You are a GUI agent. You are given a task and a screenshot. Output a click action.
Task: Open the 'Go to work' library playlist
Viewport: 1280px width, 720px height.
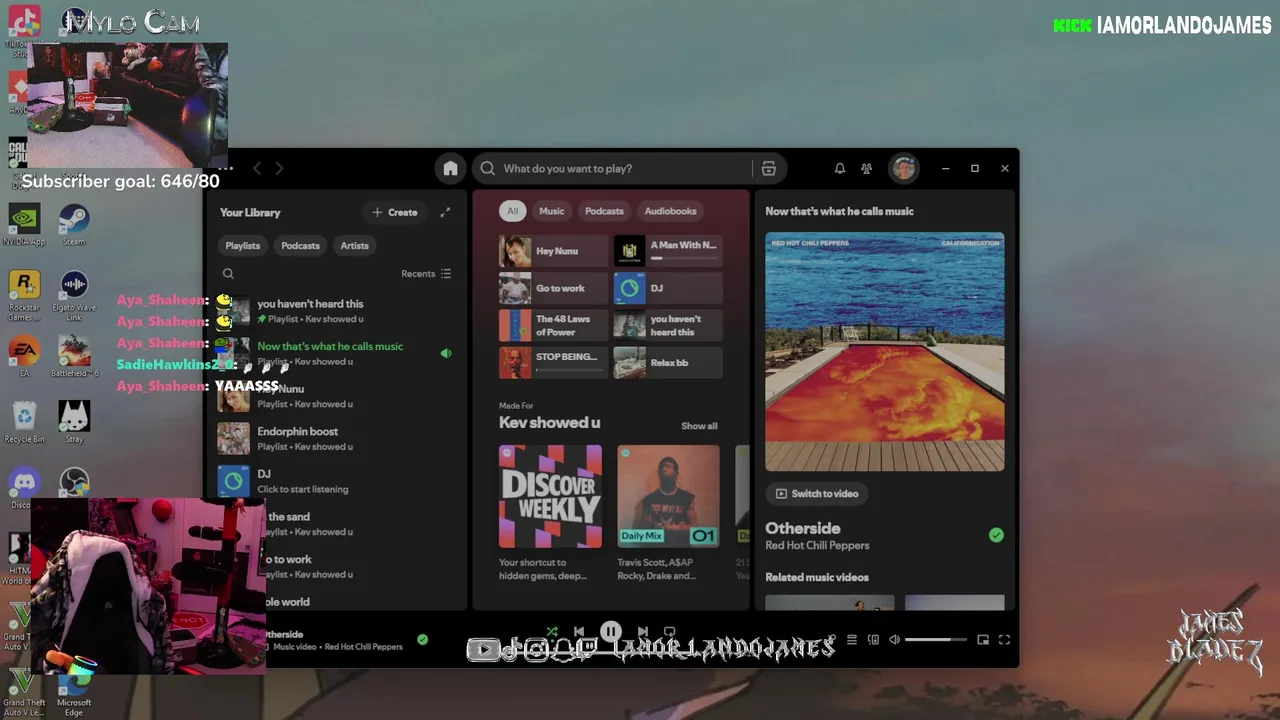(x=335, y=566)
